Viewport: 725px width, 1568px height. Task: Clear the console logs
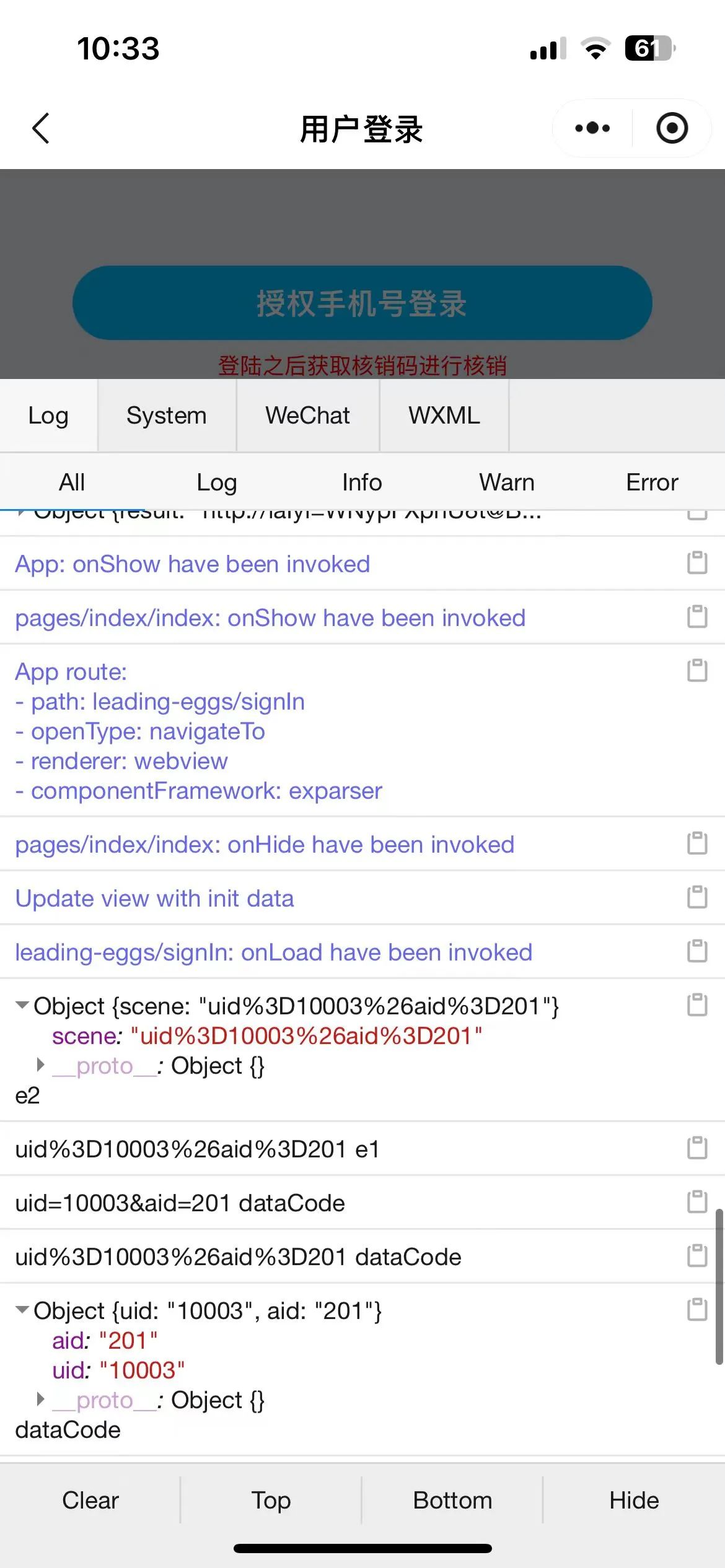tap(90, 1500)
